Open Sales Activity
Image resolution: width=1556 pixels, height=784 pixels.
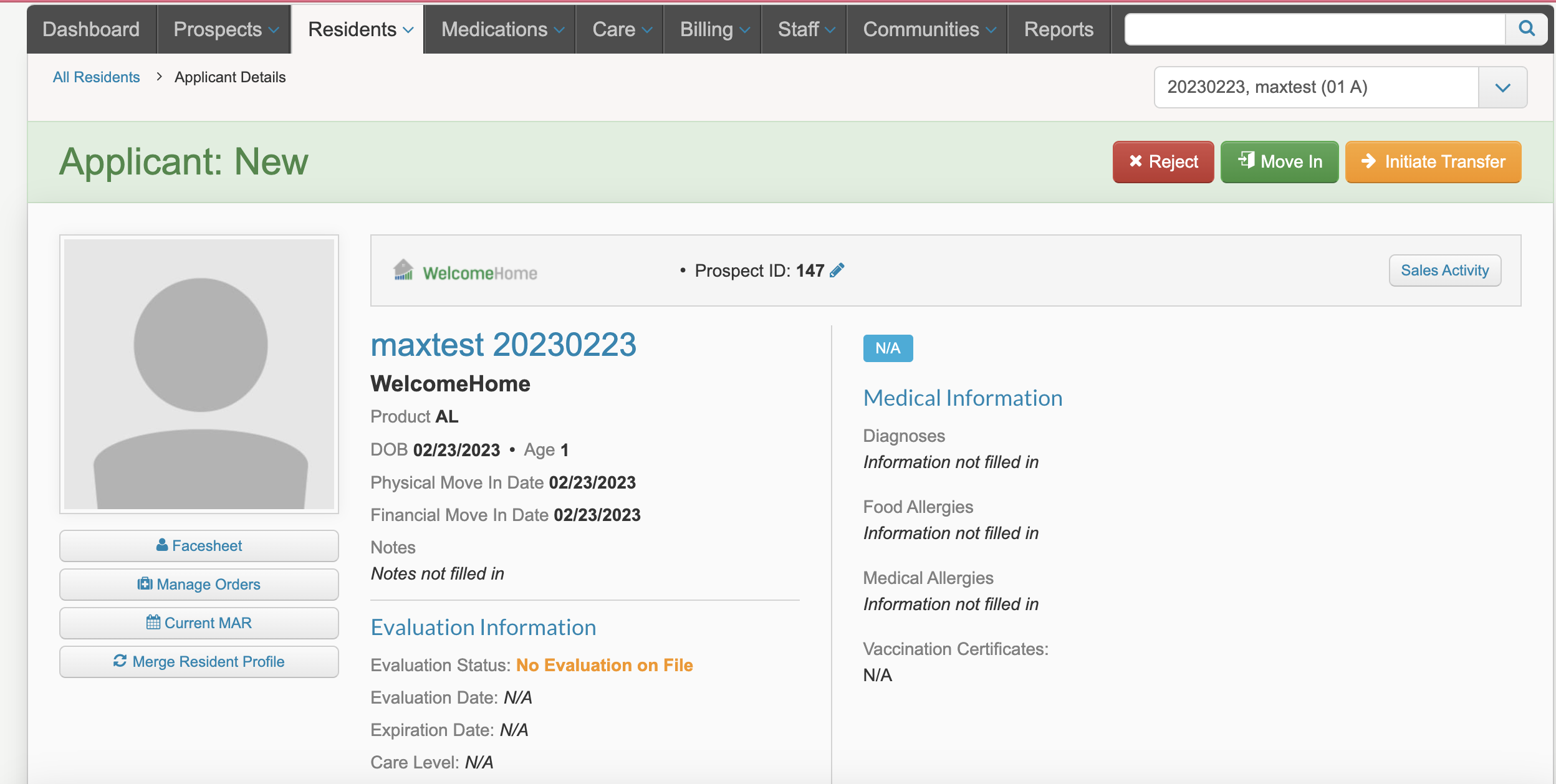click(x=1444, y=270)
